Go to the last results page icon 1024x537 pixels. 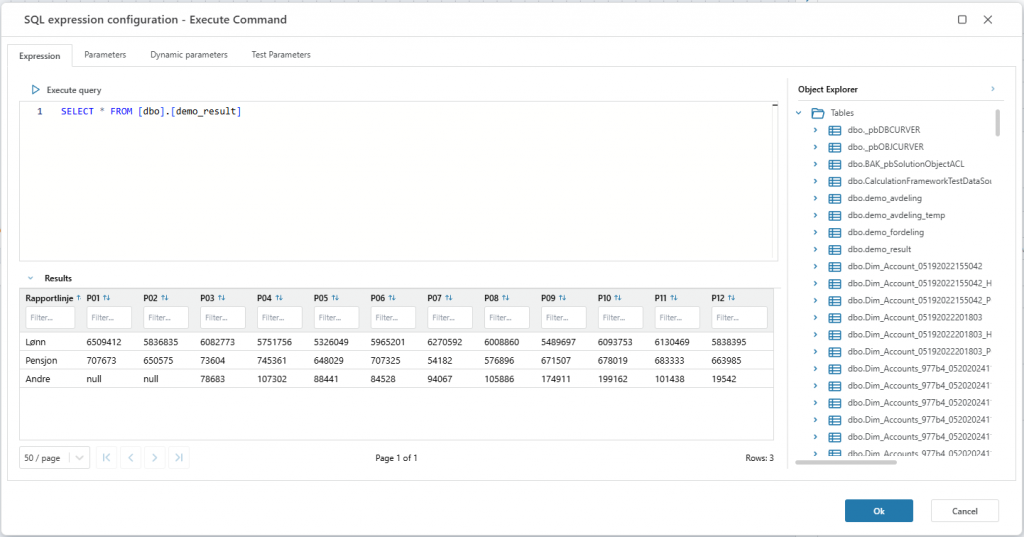pyautogui.click(x=178, y=458)
